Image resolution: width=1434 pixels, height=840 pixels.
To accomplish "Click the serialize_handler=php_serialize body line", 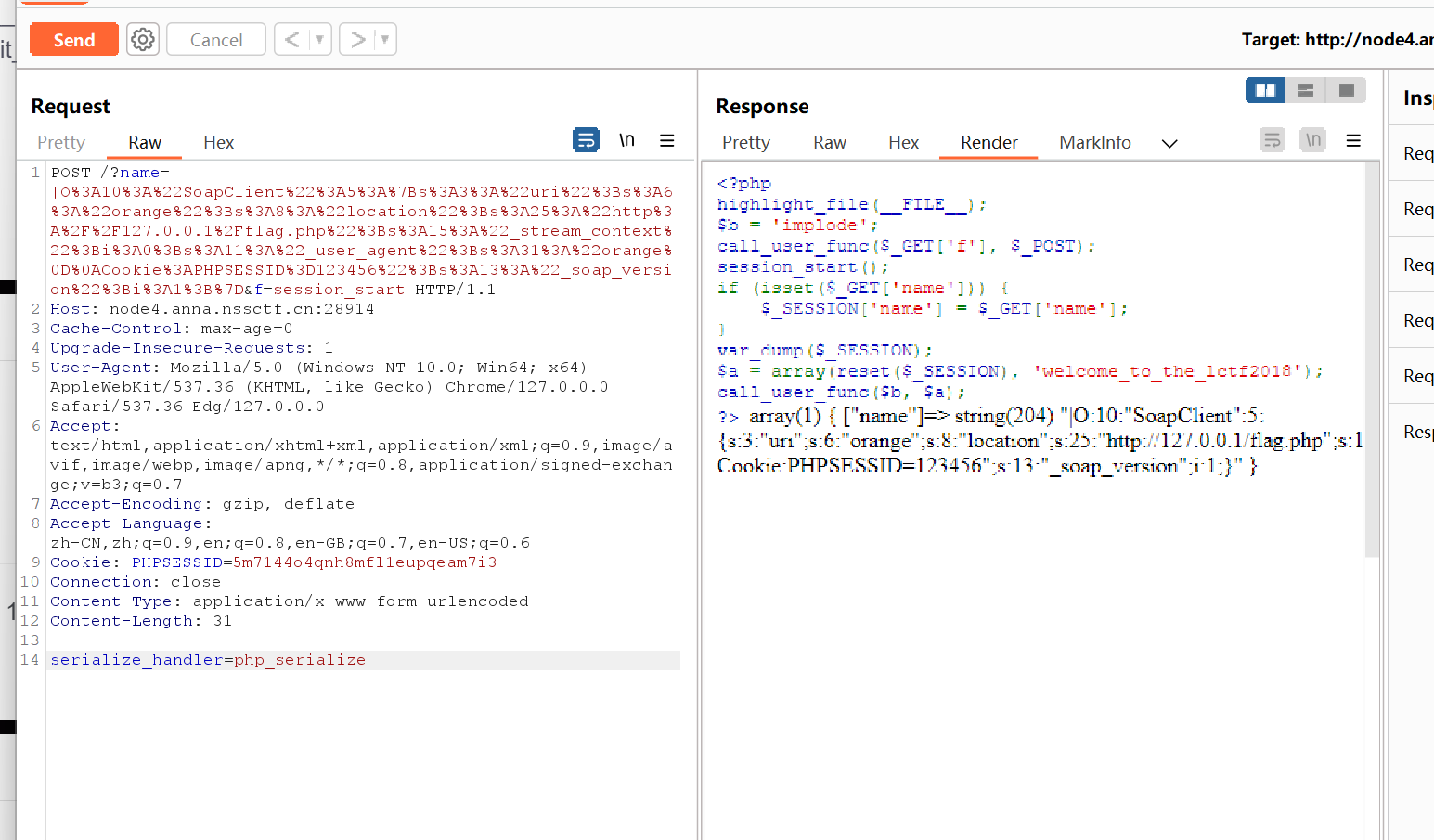I will pos(208,660).
